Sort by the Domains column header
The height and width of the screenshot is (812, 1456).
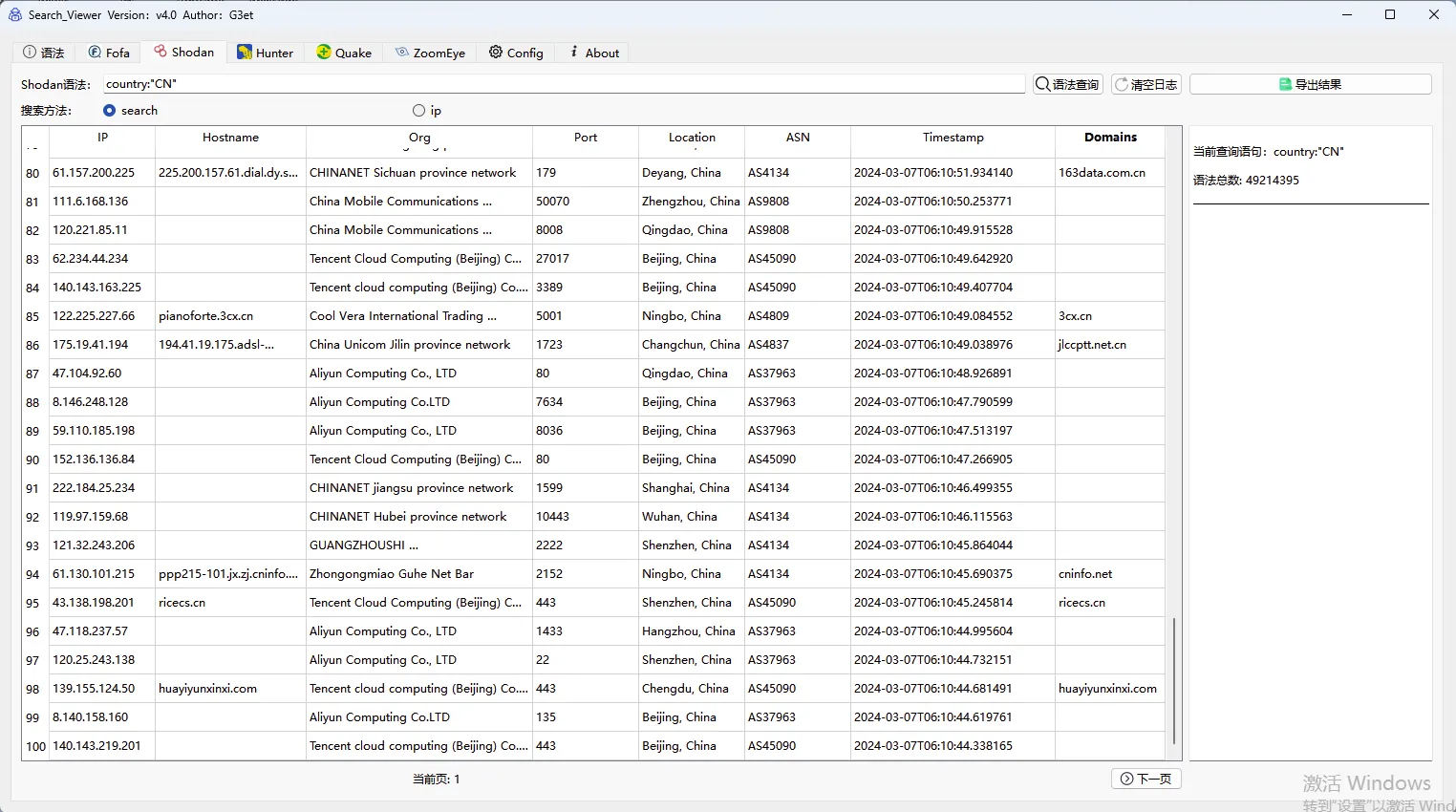click(1110, 138)
